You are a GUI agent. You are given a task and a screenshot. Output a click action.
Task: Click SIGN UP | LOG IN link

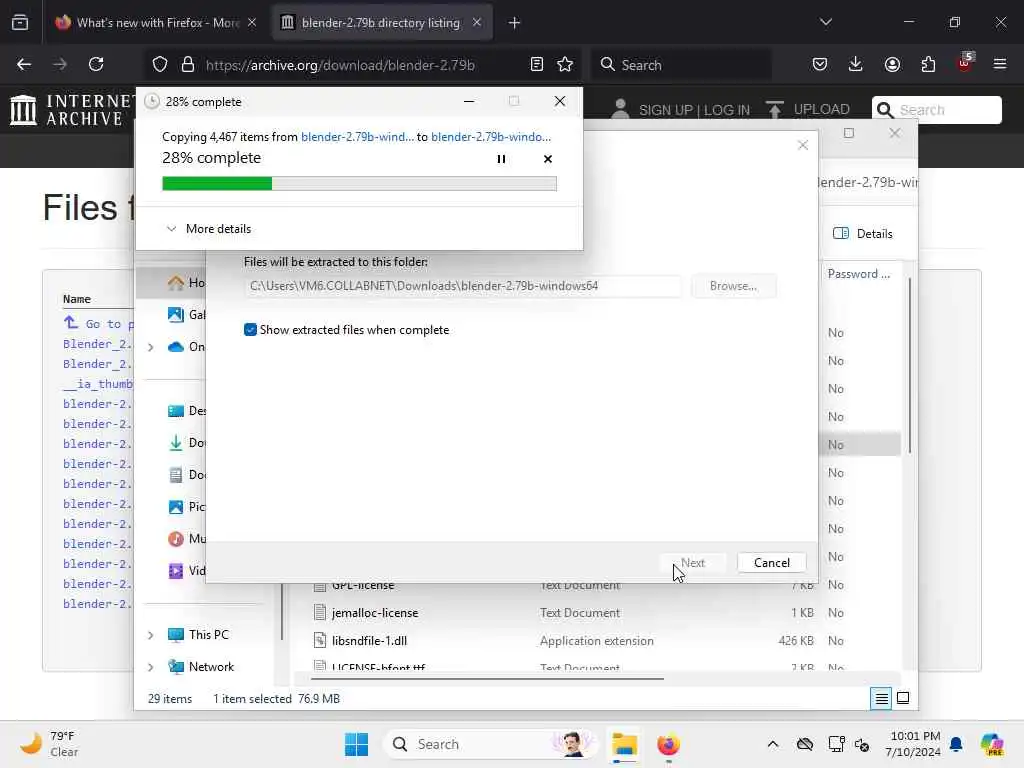click(694, 110)
